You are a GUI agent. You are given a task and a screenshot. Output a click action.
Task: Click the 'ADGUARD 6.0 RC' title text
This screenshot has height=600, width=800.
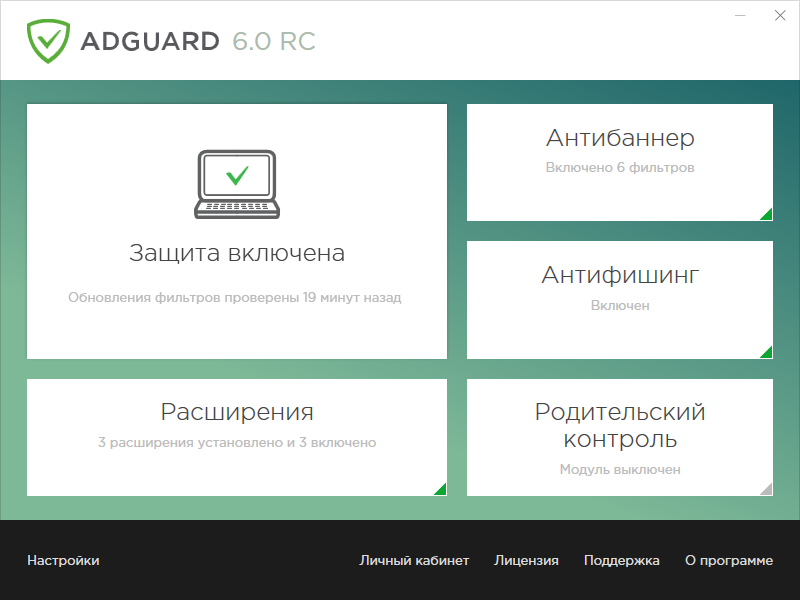[198, 41]
